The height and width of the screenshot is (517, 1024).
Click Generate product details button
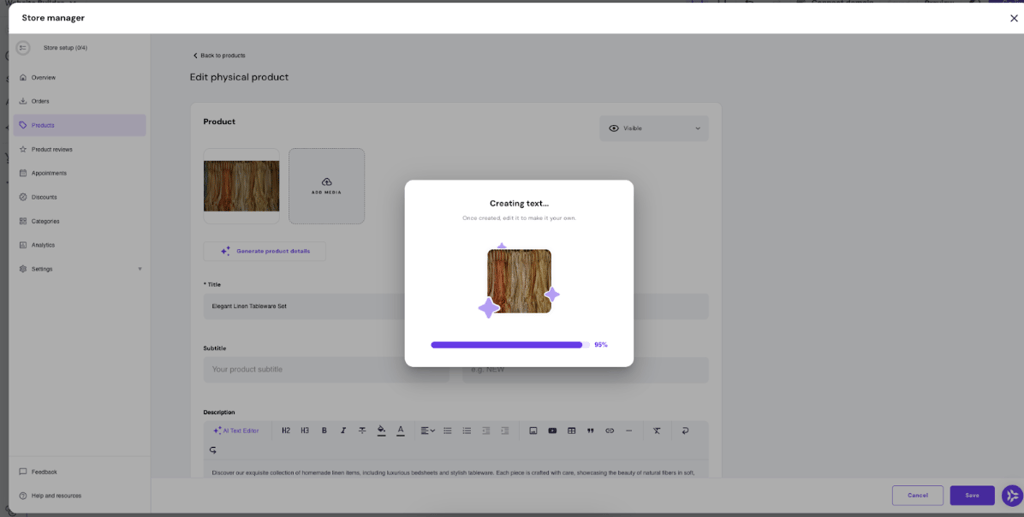[x=264, y=251]
